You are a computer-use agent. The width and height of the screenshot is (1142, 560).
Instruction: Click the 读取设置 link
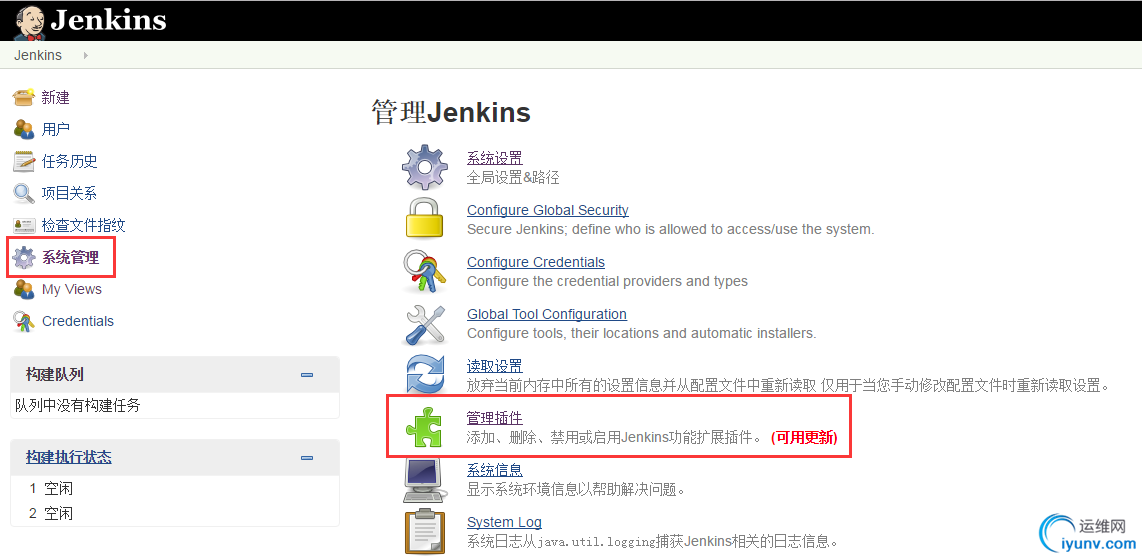pyautogui.click(x=495, y=366)
